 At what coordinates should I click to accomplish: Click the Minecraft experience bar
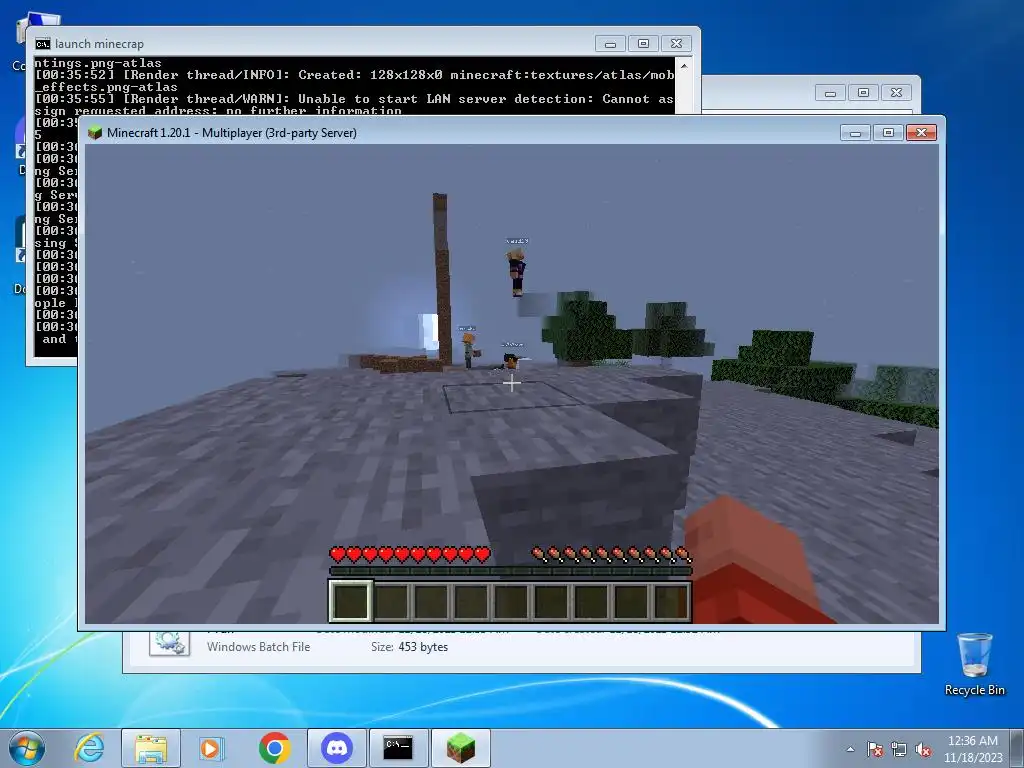point(510,571)
